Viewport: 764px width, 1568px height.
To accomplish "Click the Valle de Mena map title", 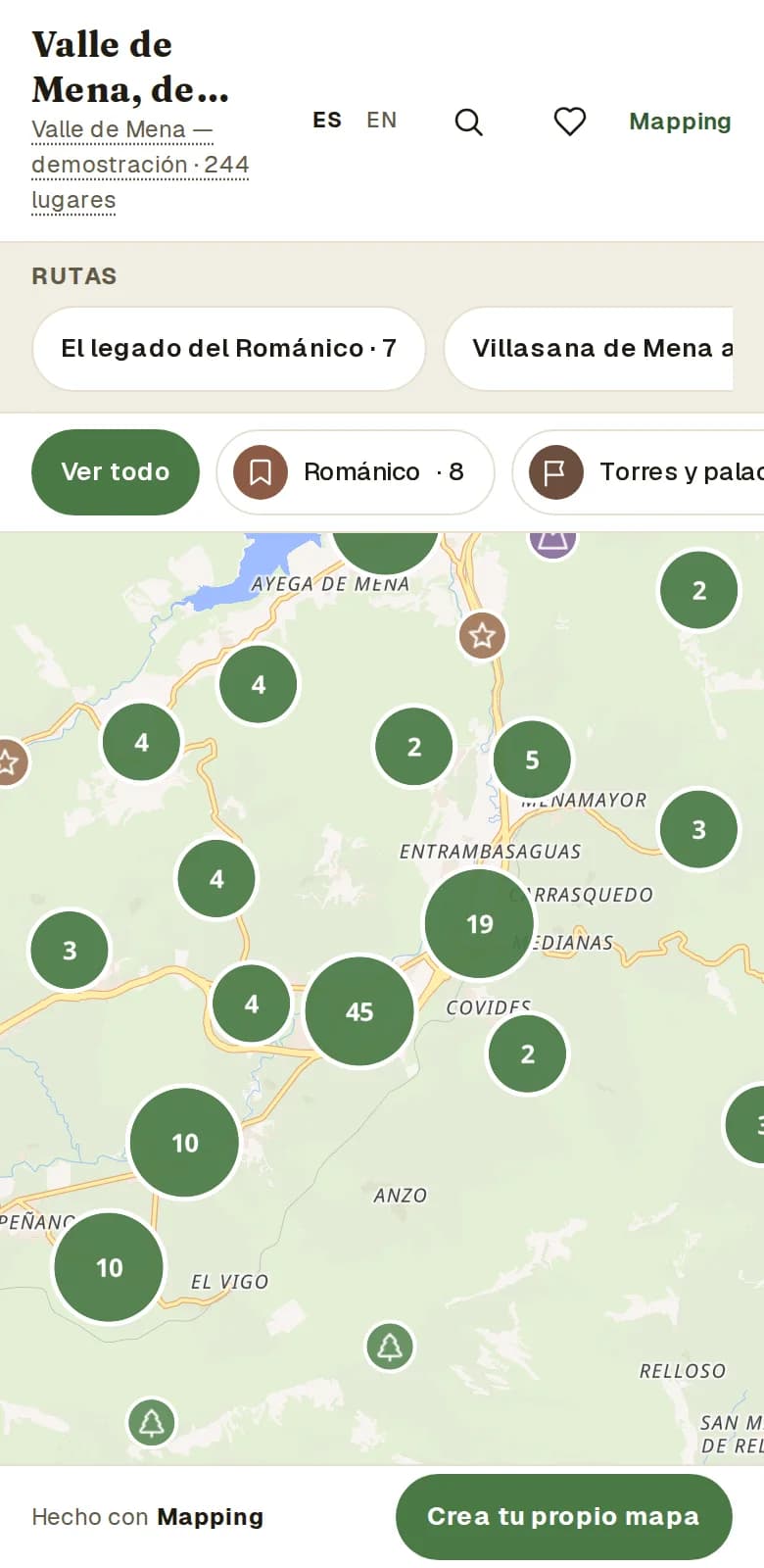I will pyautogui.click(x=130, y=67).
